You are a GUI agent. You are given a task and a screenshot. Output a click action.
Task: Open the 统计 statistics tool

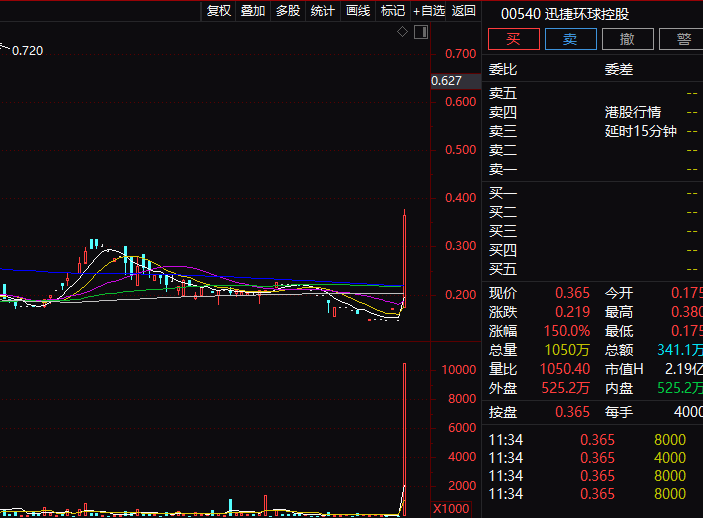322,11
